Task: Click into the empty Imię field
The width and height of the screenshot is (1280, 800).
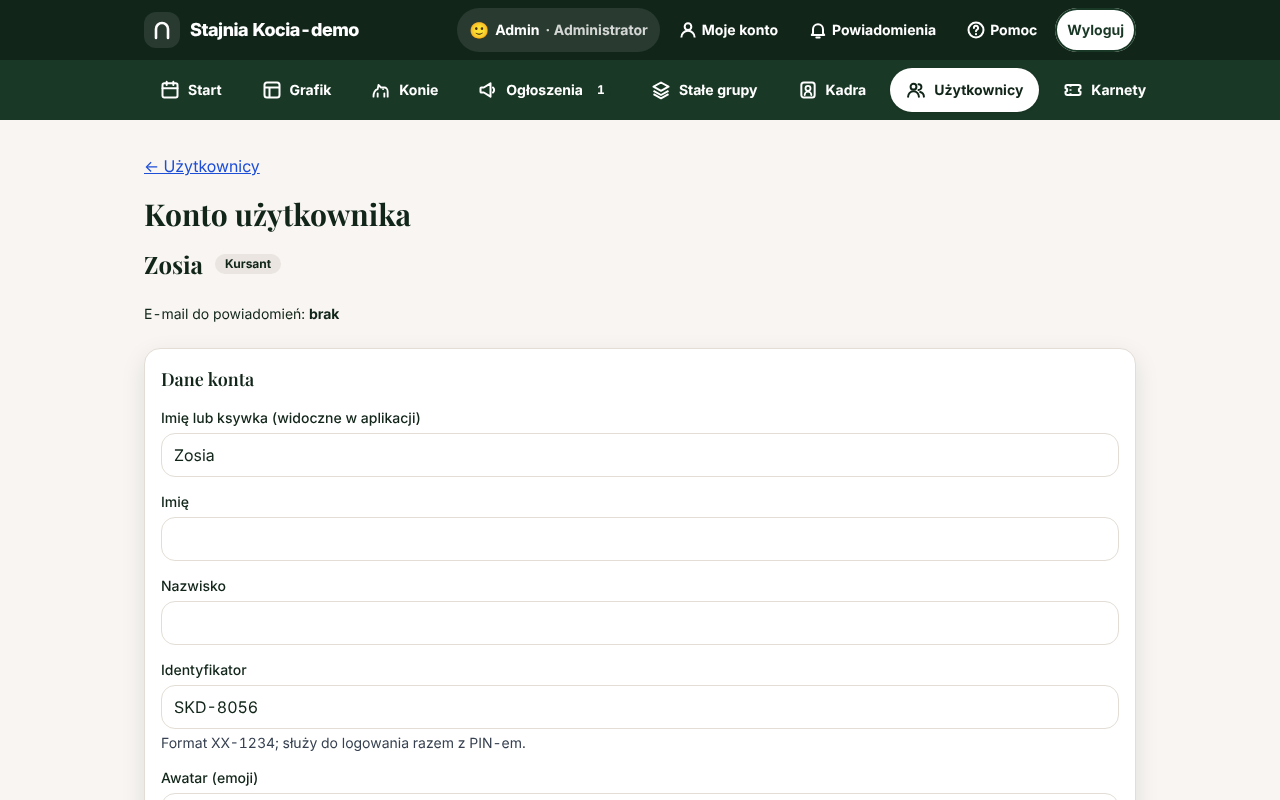Action: (x=640, y=539)
